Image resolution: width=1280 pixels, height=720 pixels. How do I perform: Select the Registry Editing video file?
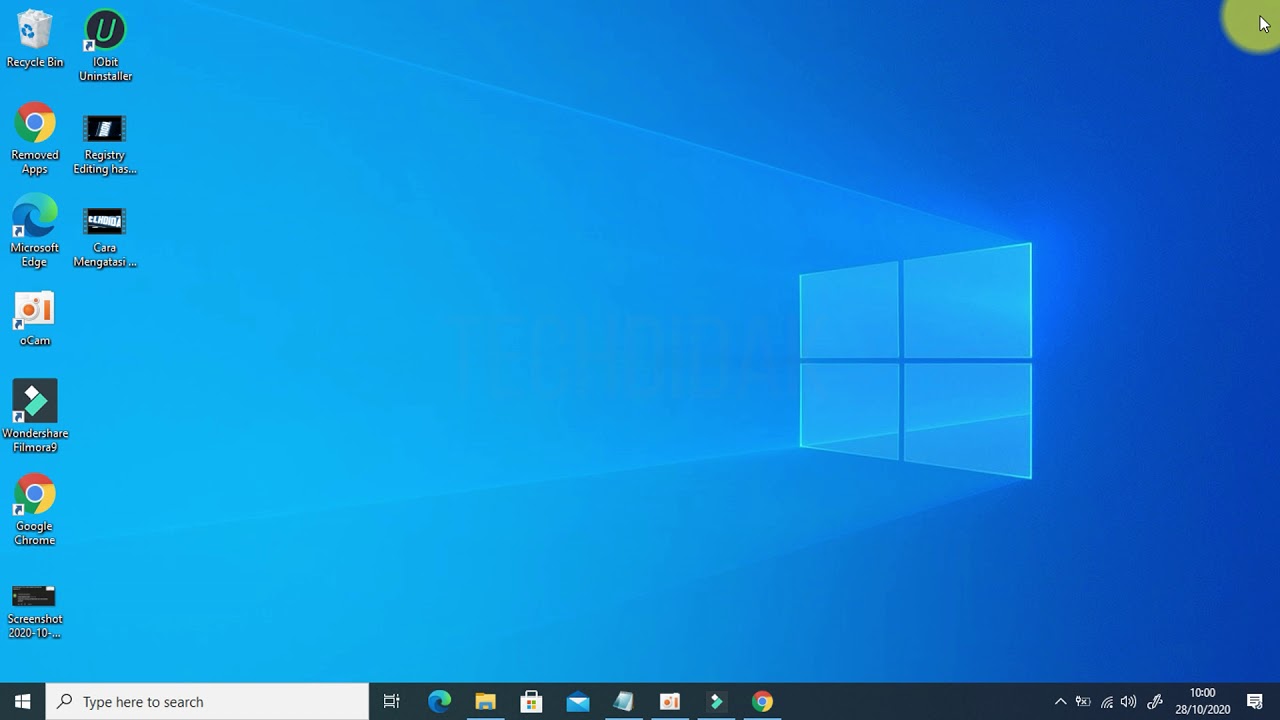pos(105,142)
